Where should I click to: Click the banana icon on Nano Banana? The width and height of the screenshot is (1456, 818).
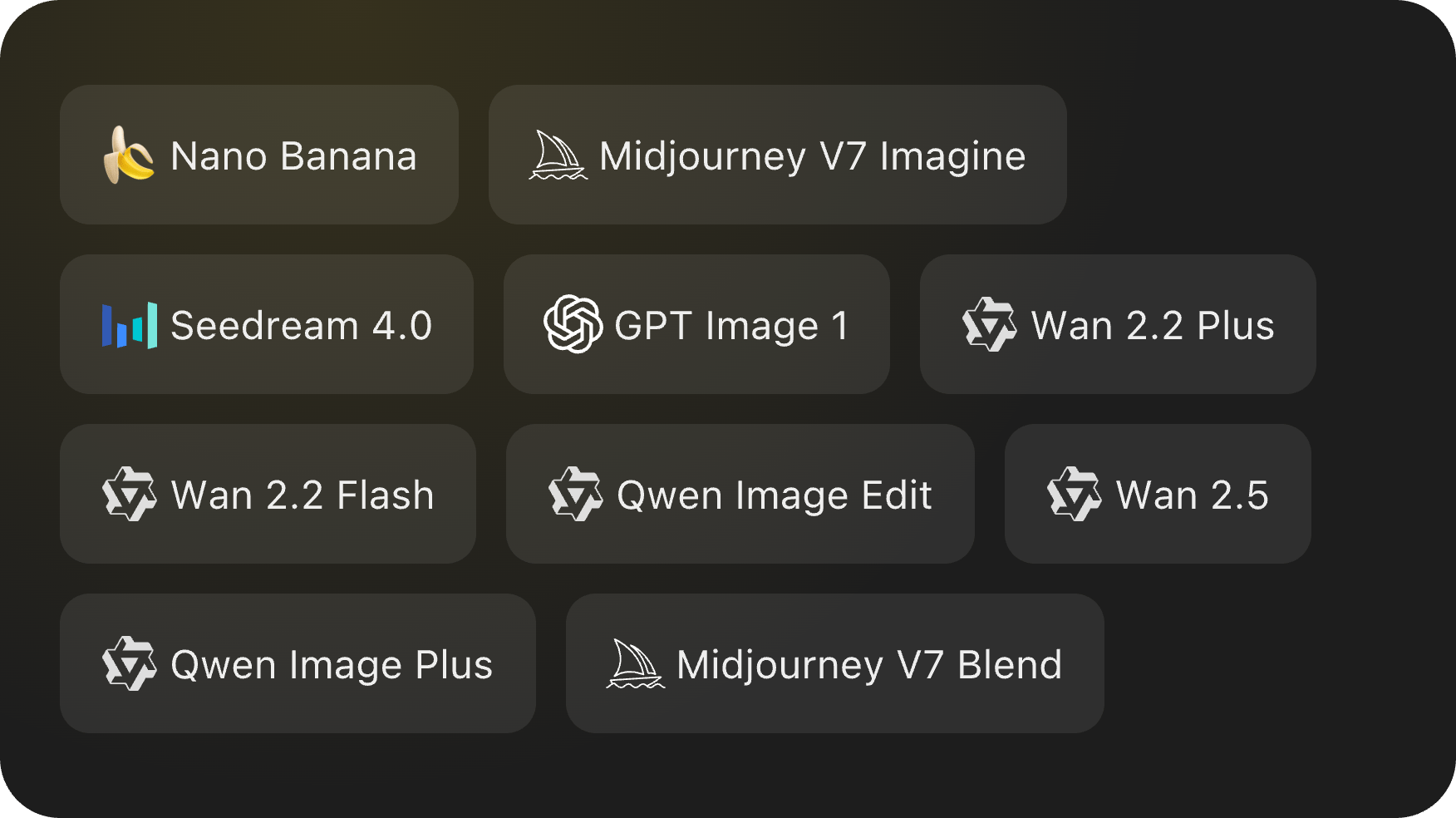click(129, 155)
